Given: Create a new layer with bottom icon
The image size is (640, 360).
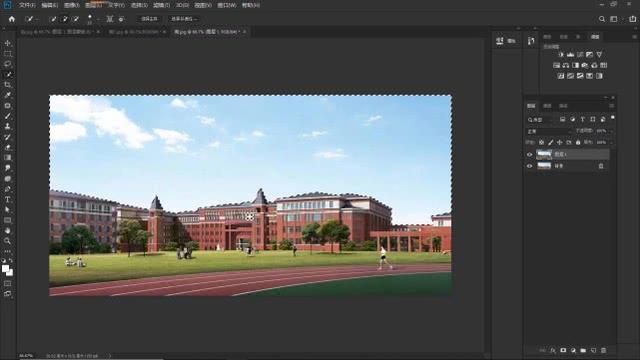Looking at the screenshot, I should click(593, 350).
